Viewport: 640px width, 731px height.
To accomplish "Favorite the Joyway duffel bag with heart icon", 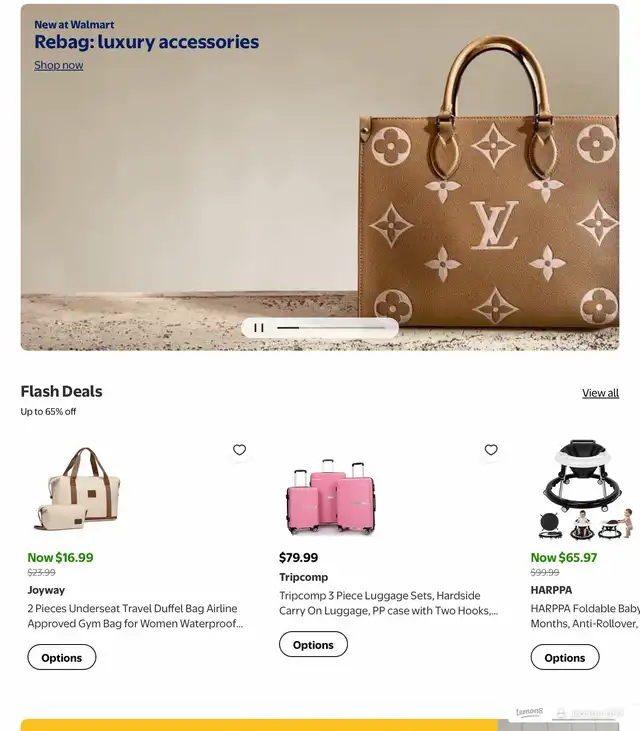I will pyautogui.click(x=239, y=450).
